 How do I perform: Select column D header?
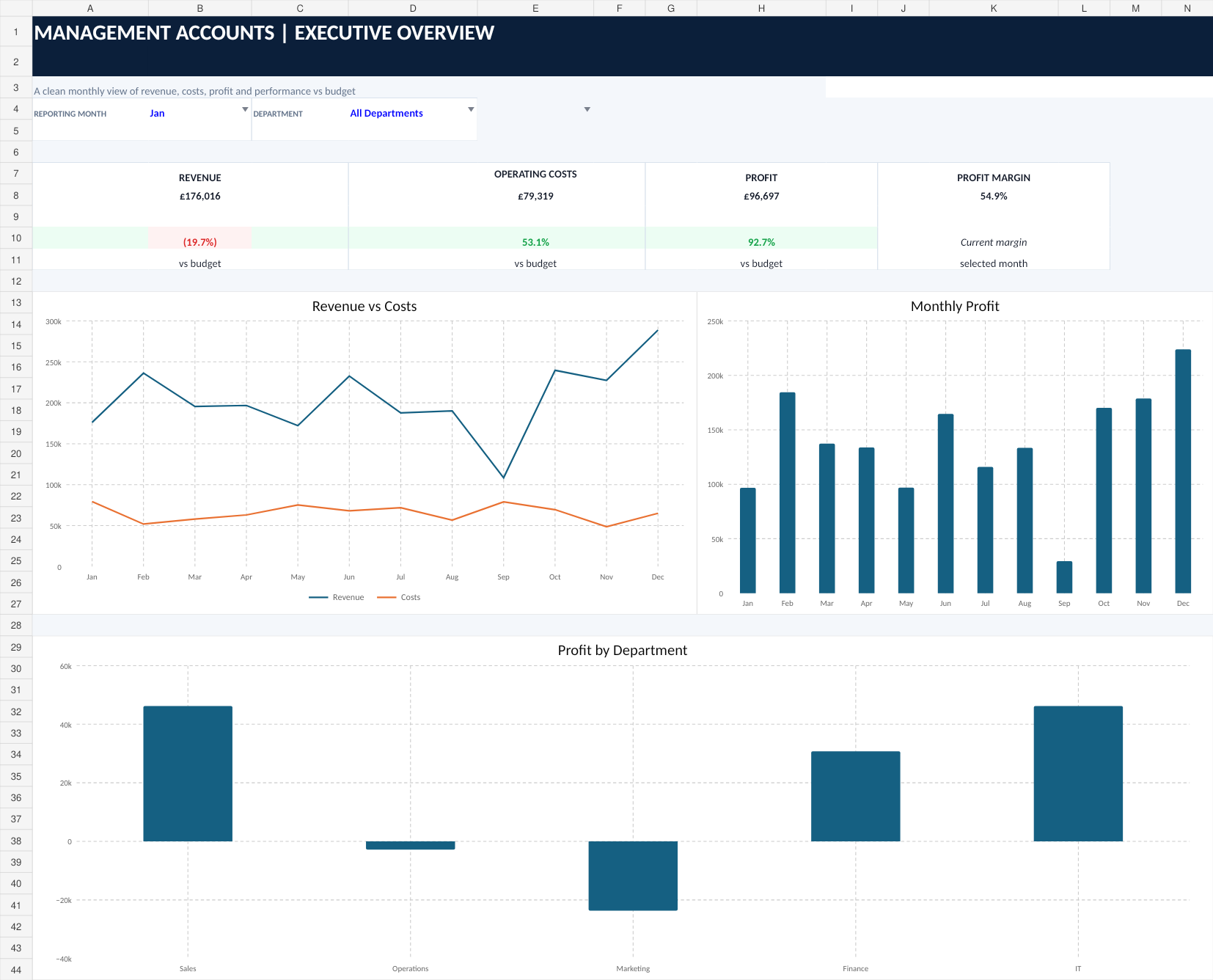(413, 8)
